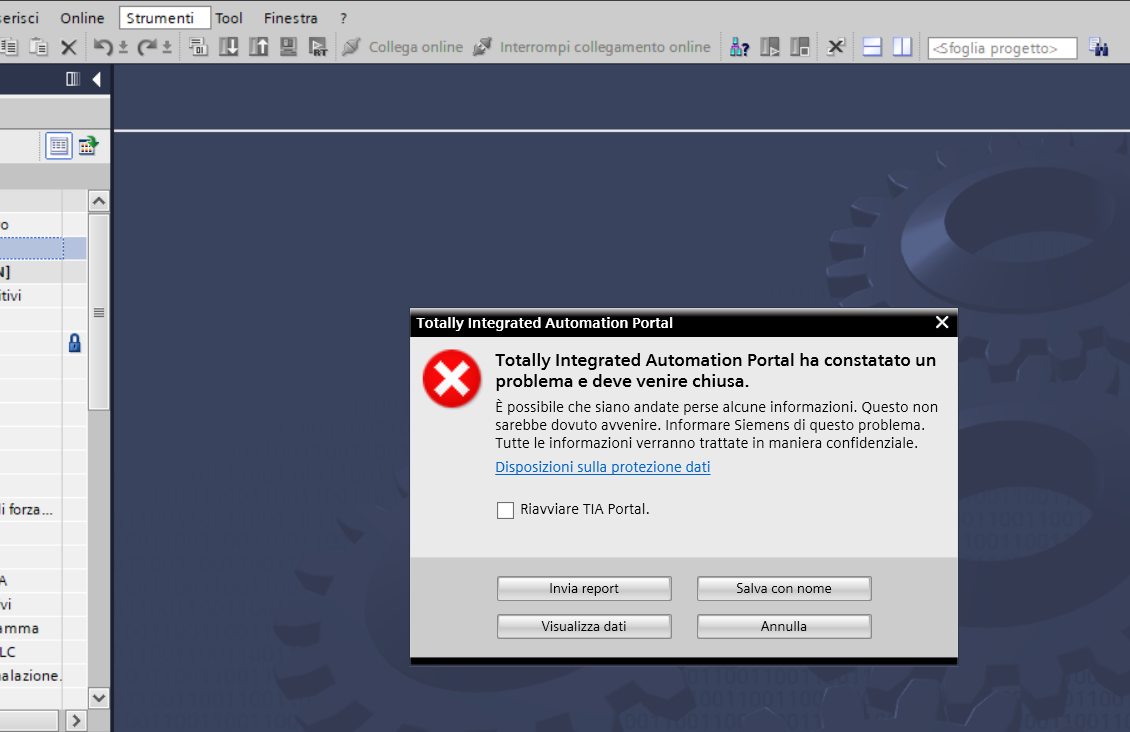Screen dimensions: 1130x732
Task: Split editor area vertically
Action: coord(902,48)
